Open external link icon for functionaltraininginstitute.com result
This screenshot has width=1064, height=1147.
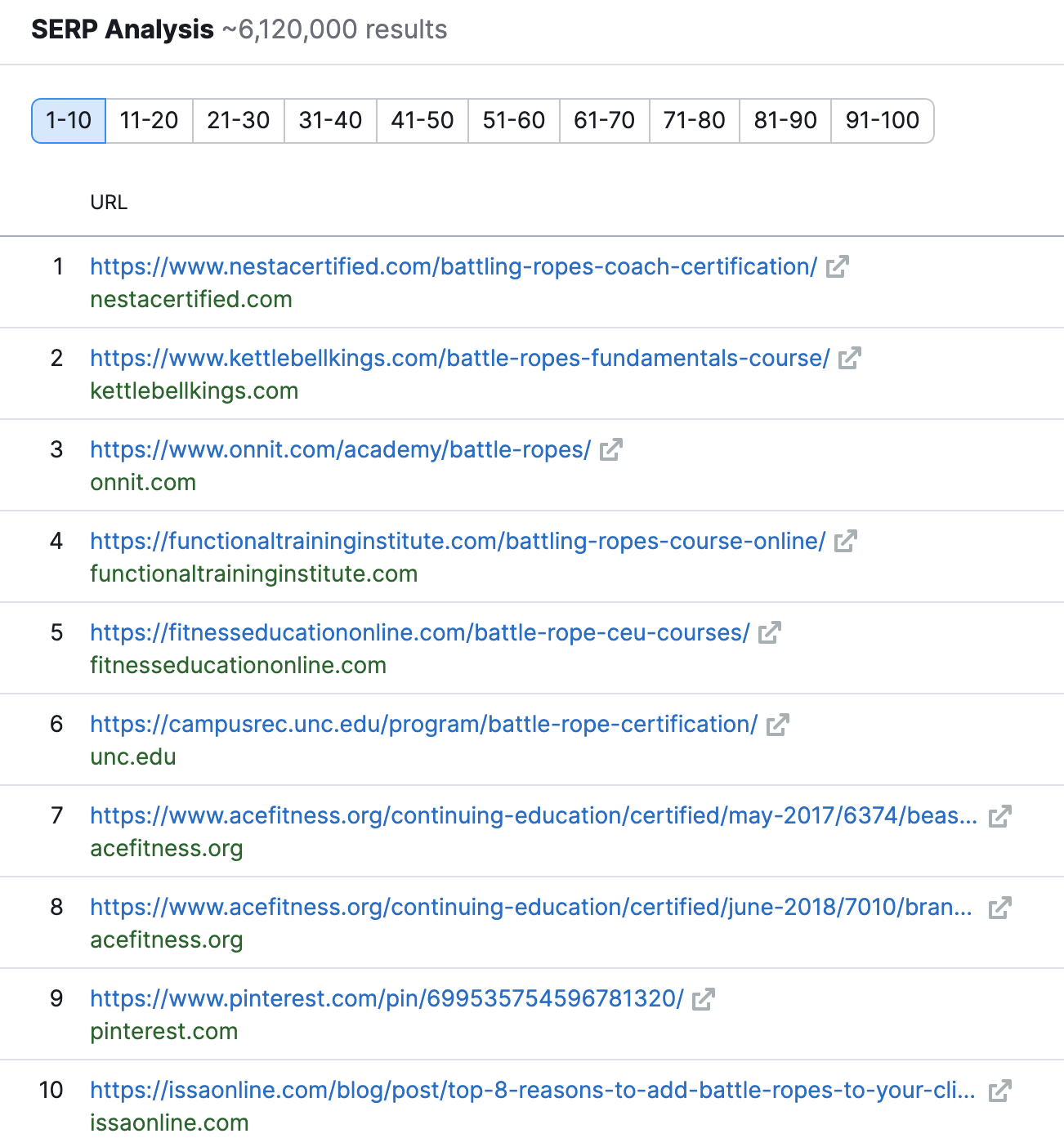(846, 542)
